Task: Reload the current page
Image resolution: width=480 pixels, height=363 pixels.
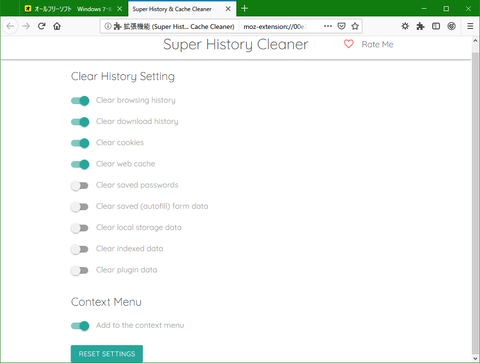Action: [x=41, y=26]
